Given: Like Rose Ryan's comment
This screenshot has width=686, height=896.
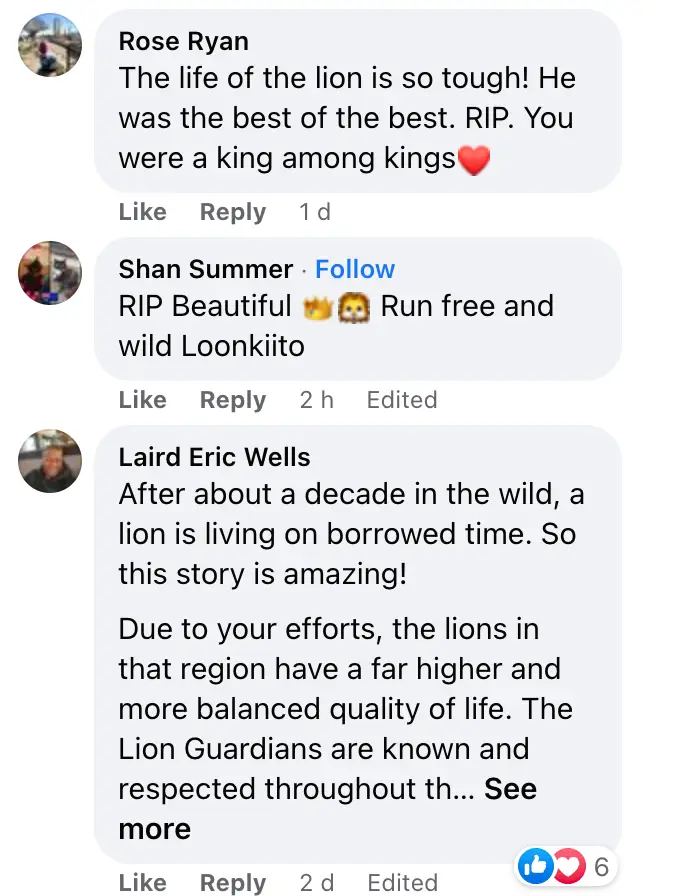Looking at the screenshot, I should 142,212.
